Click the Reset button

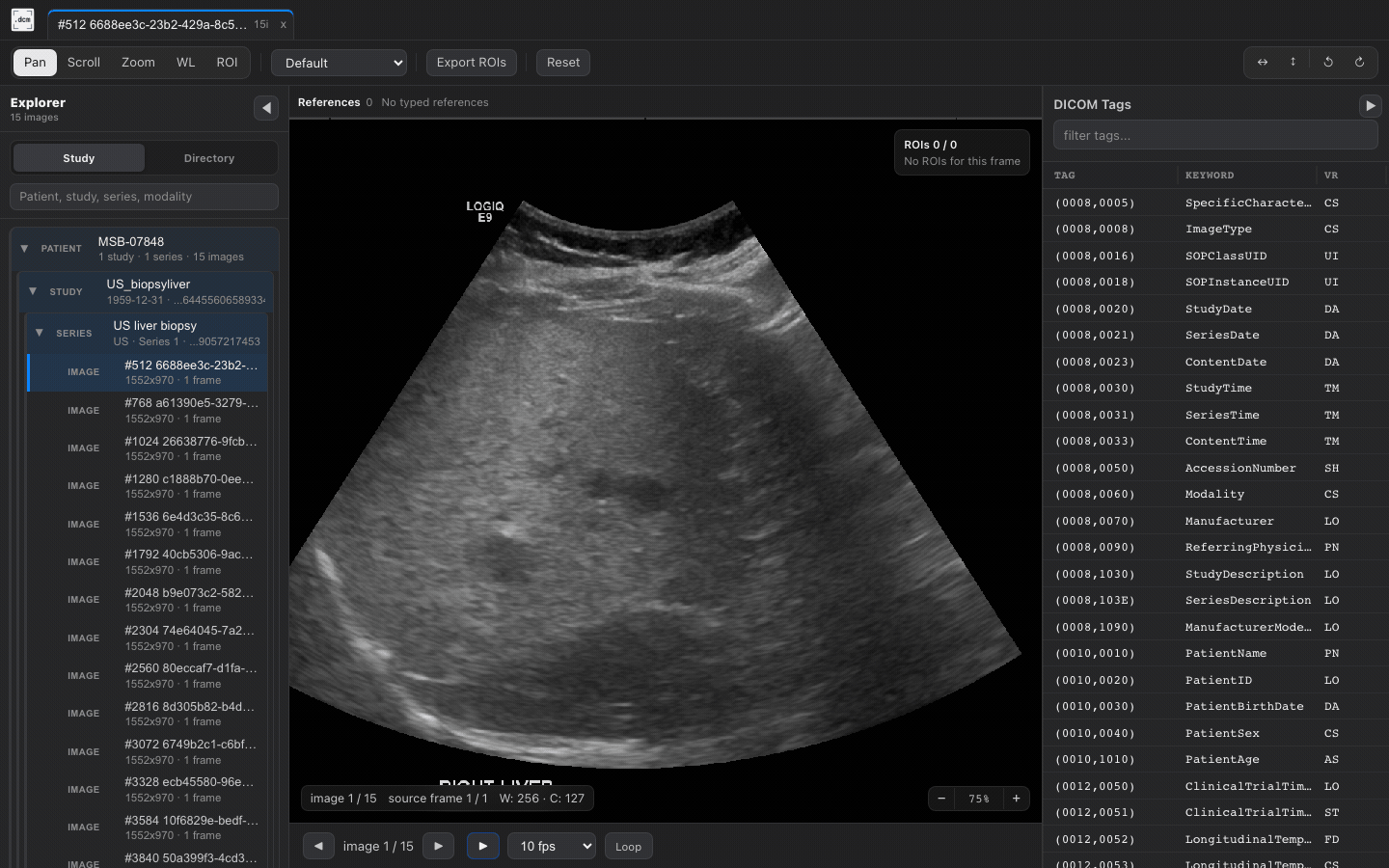pos(563,63)
